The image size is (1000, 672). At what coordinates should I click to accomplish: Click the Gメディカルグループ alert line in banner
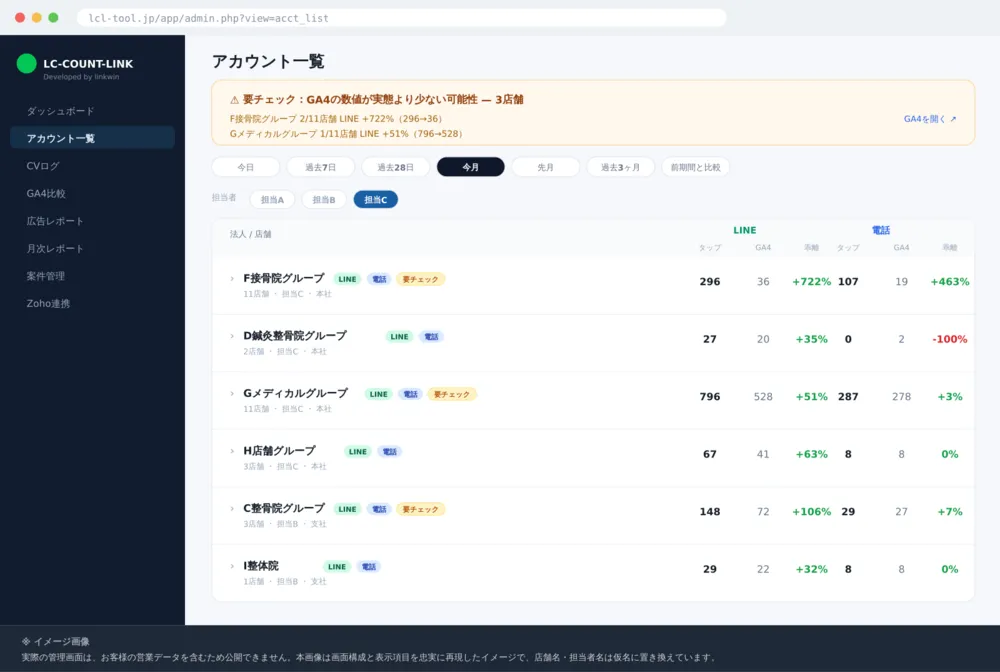346,134
